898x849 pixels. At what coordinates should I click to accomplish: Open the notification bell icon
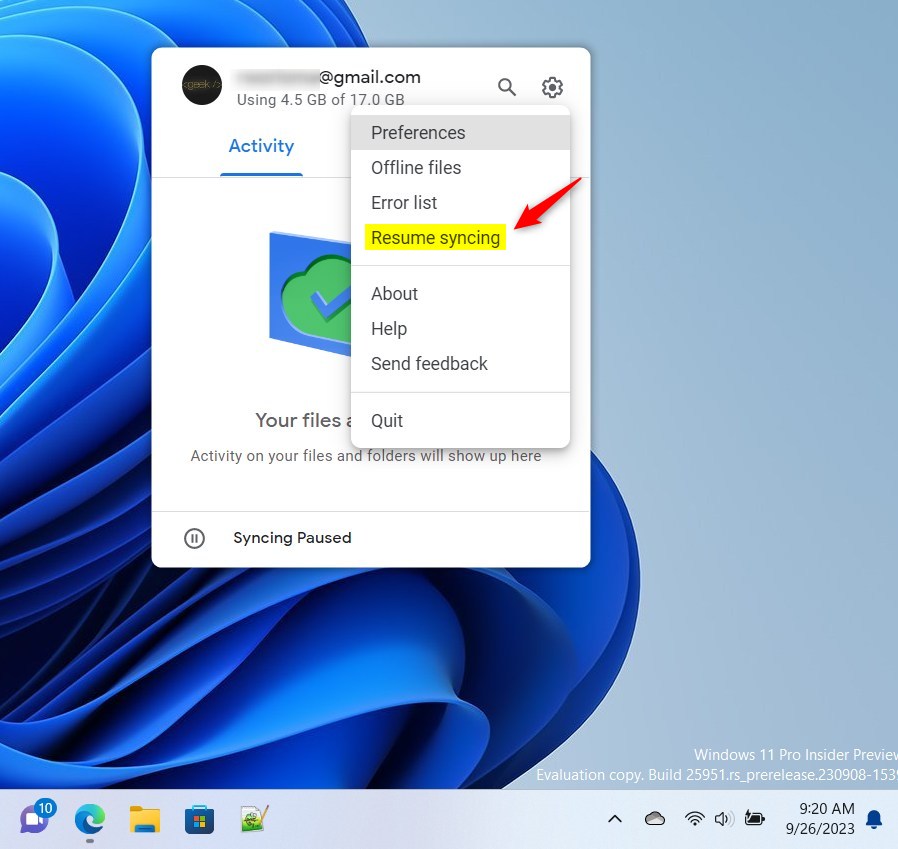click(874, 820)
